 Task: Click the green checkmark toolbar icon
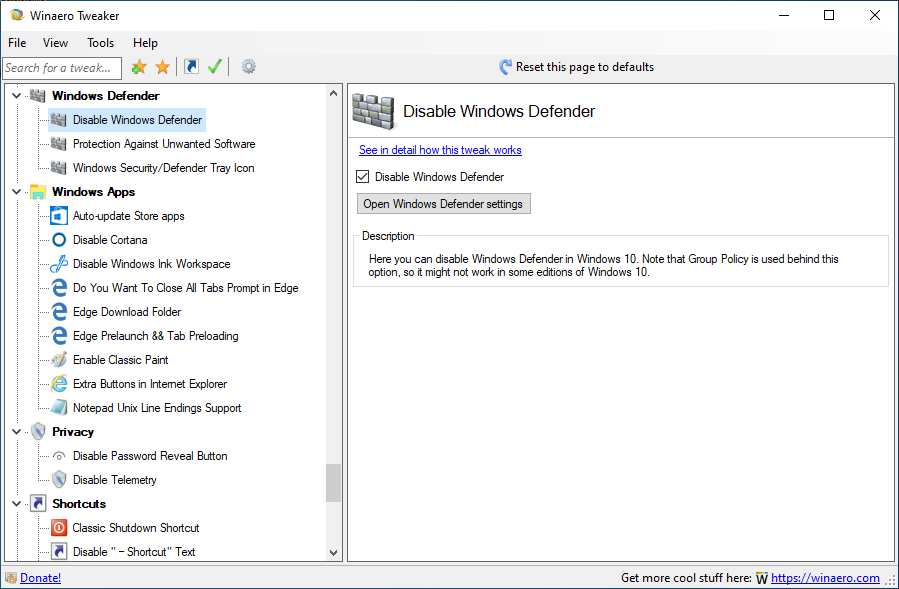coord(215,67)
